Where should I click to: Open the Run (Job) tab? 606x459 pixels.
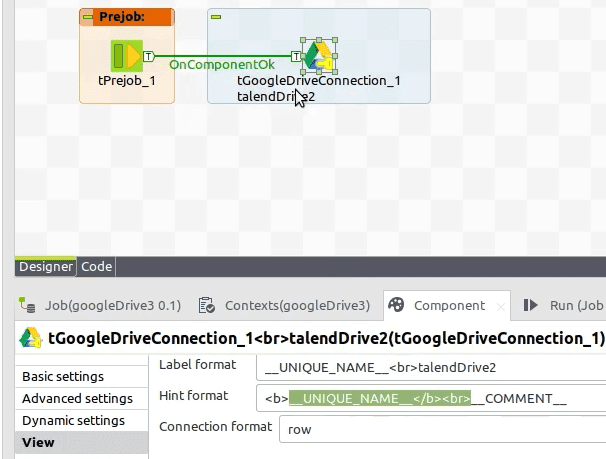pos(564,305)
